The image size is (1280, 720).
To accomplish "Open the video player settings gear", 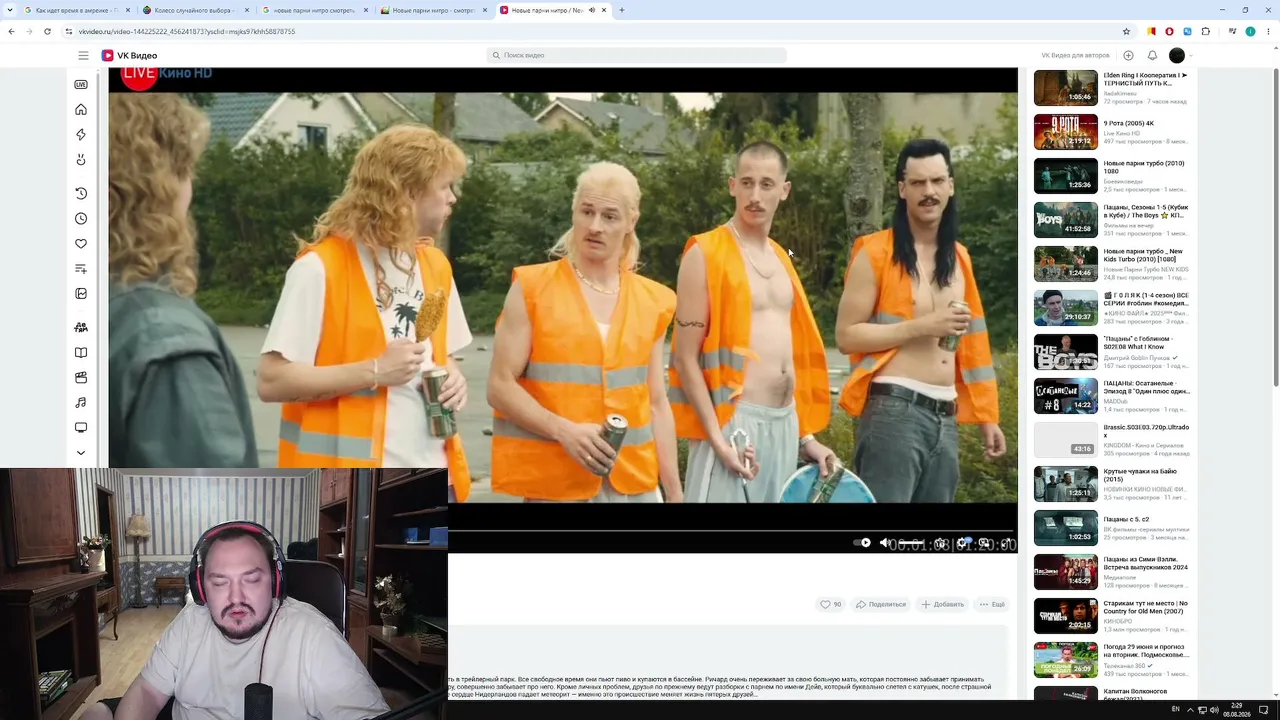I will point(962,543).
